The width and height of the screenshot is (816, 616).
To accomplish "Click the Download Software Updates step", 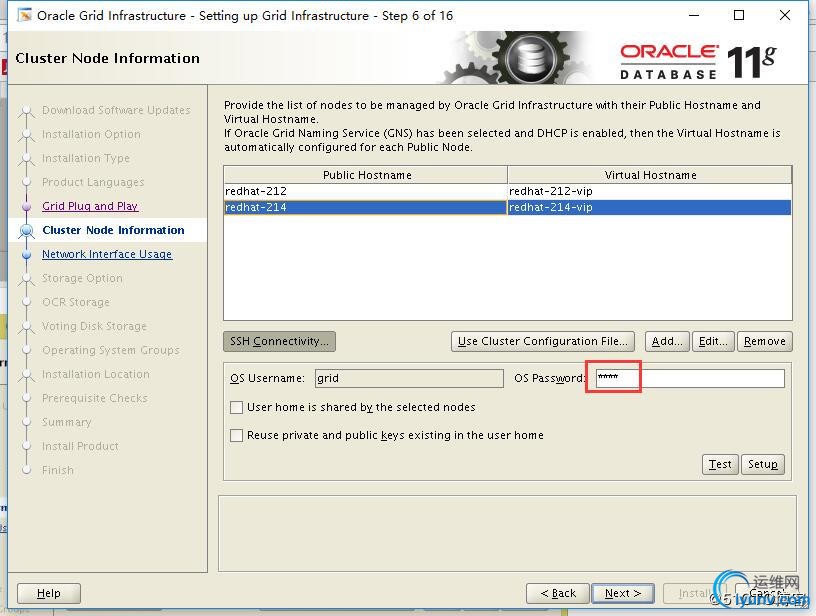I will [117, 110].
